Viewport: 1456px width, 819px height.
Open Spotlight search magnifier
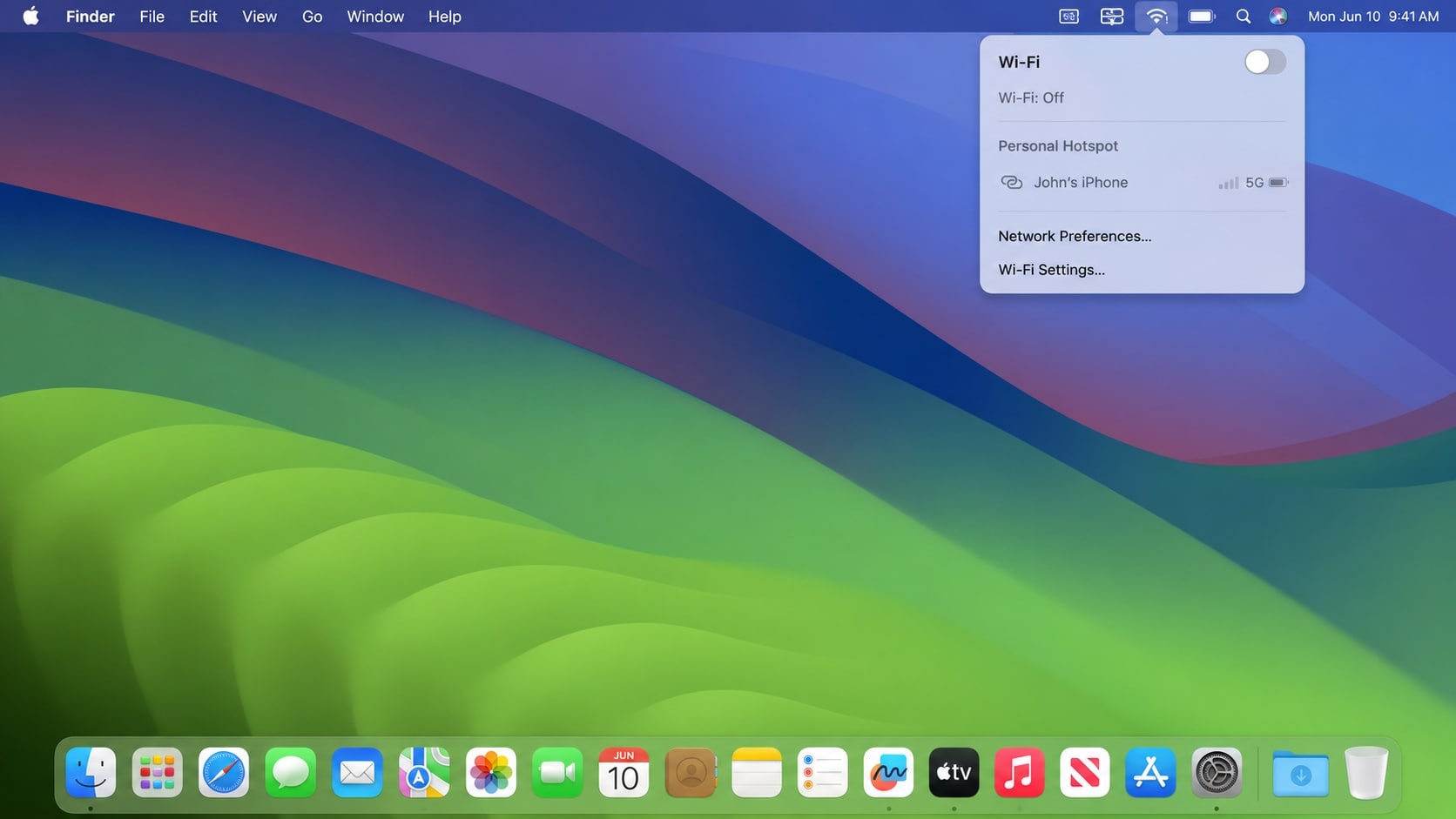(x=1244, y=17)
